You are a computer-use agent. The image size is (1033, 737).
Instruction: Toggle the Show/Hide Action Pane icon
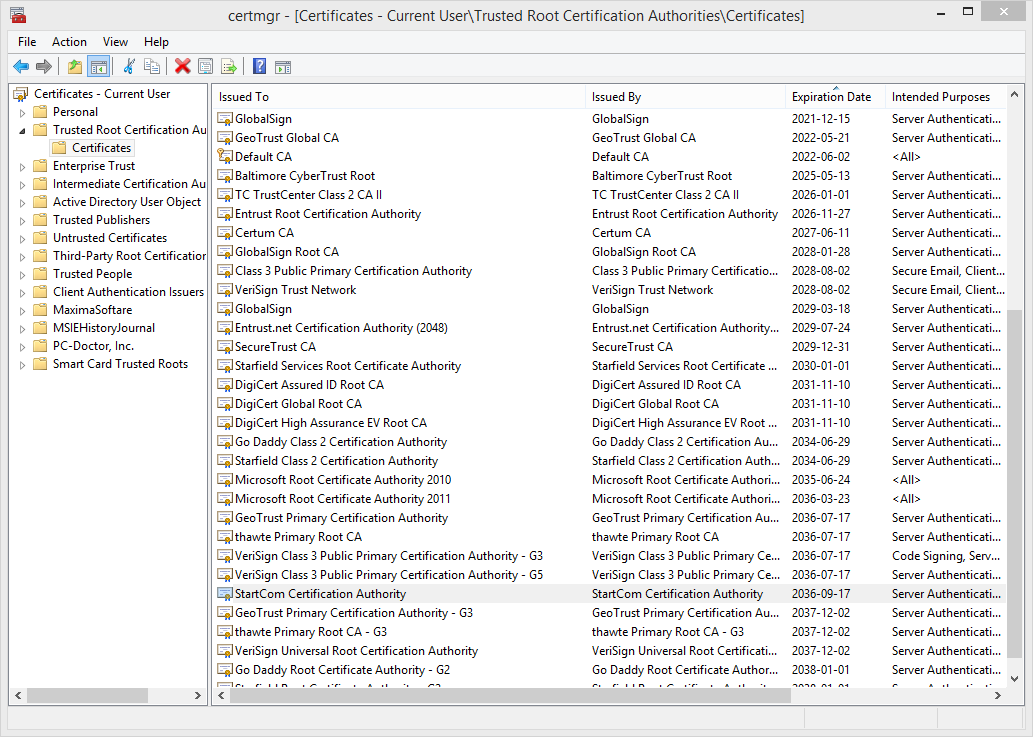(283, 67)
